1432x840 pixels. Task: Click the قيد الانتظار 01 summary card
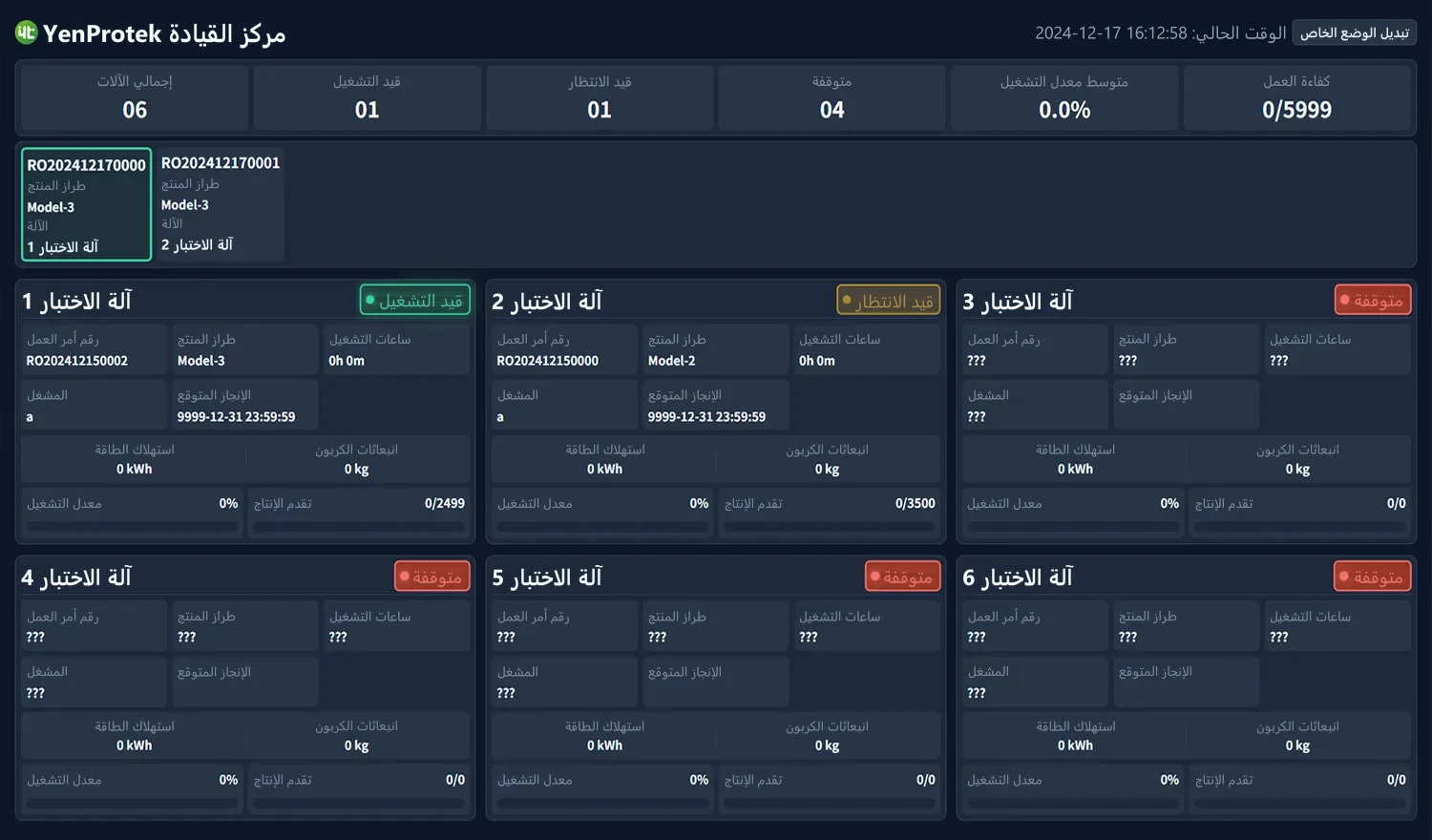[x=600, y=97]
